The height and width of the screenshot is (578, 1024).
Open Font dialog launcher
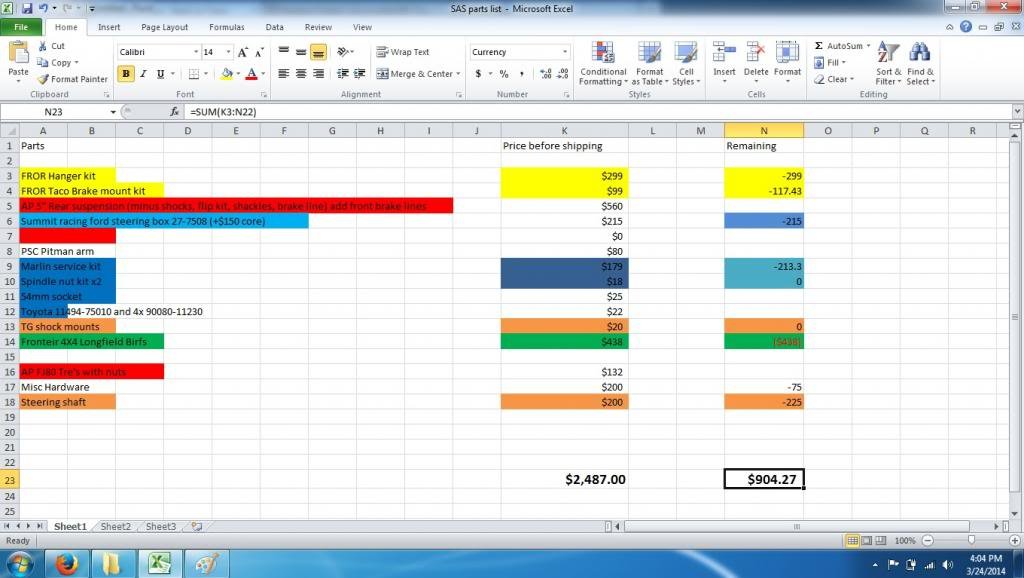click(x=264, y=95)
